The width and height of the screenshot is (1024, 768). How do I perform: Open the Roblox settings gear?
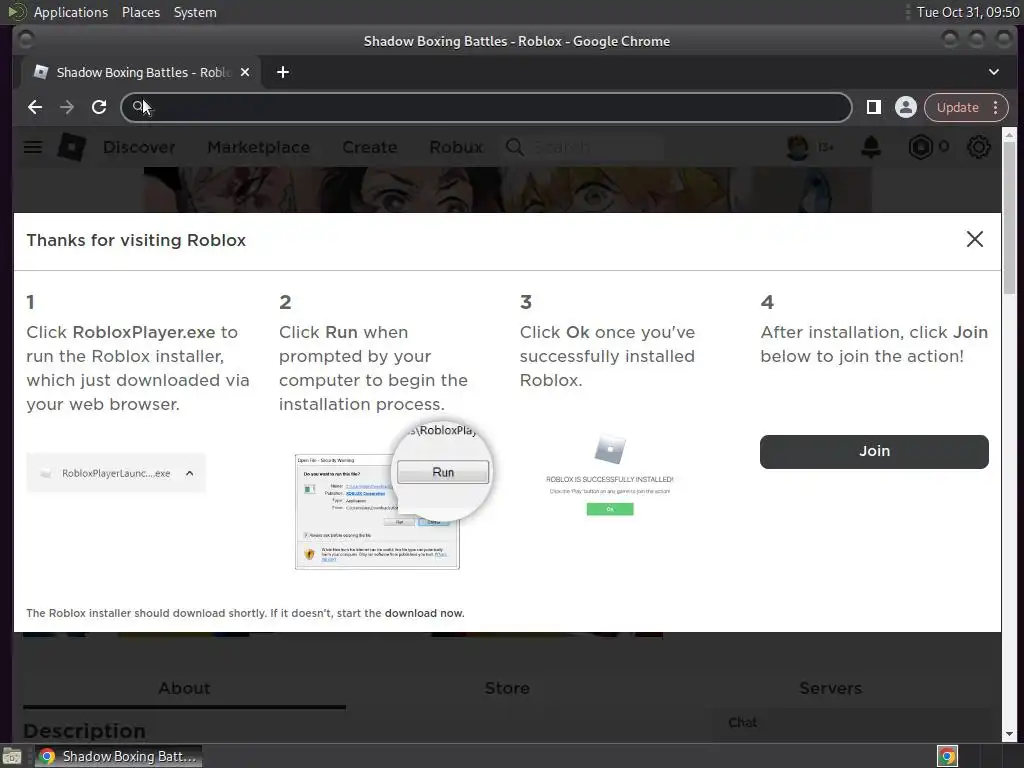tap(978, 148)
